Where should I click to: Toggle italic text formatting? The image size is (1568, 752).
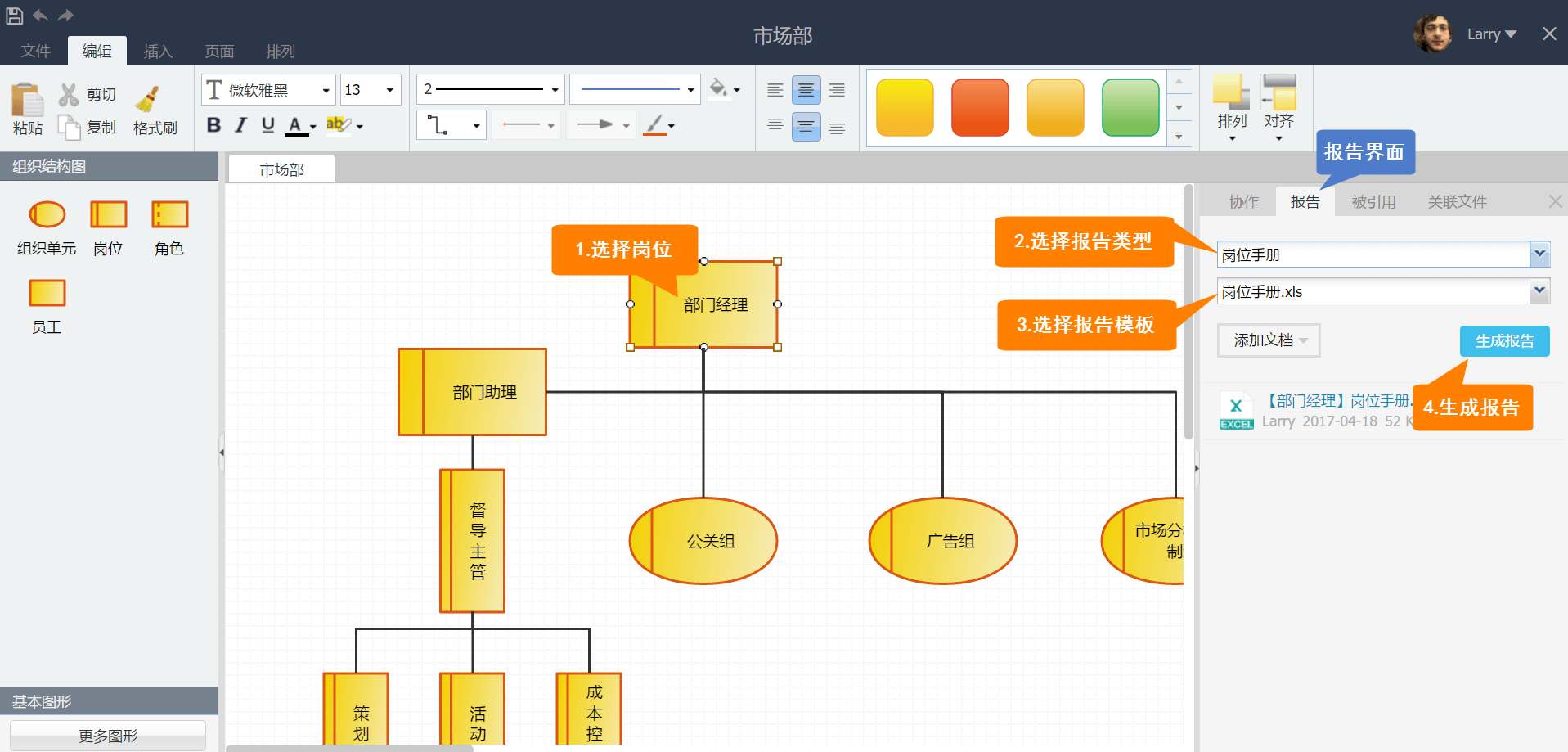coord(240,125)
